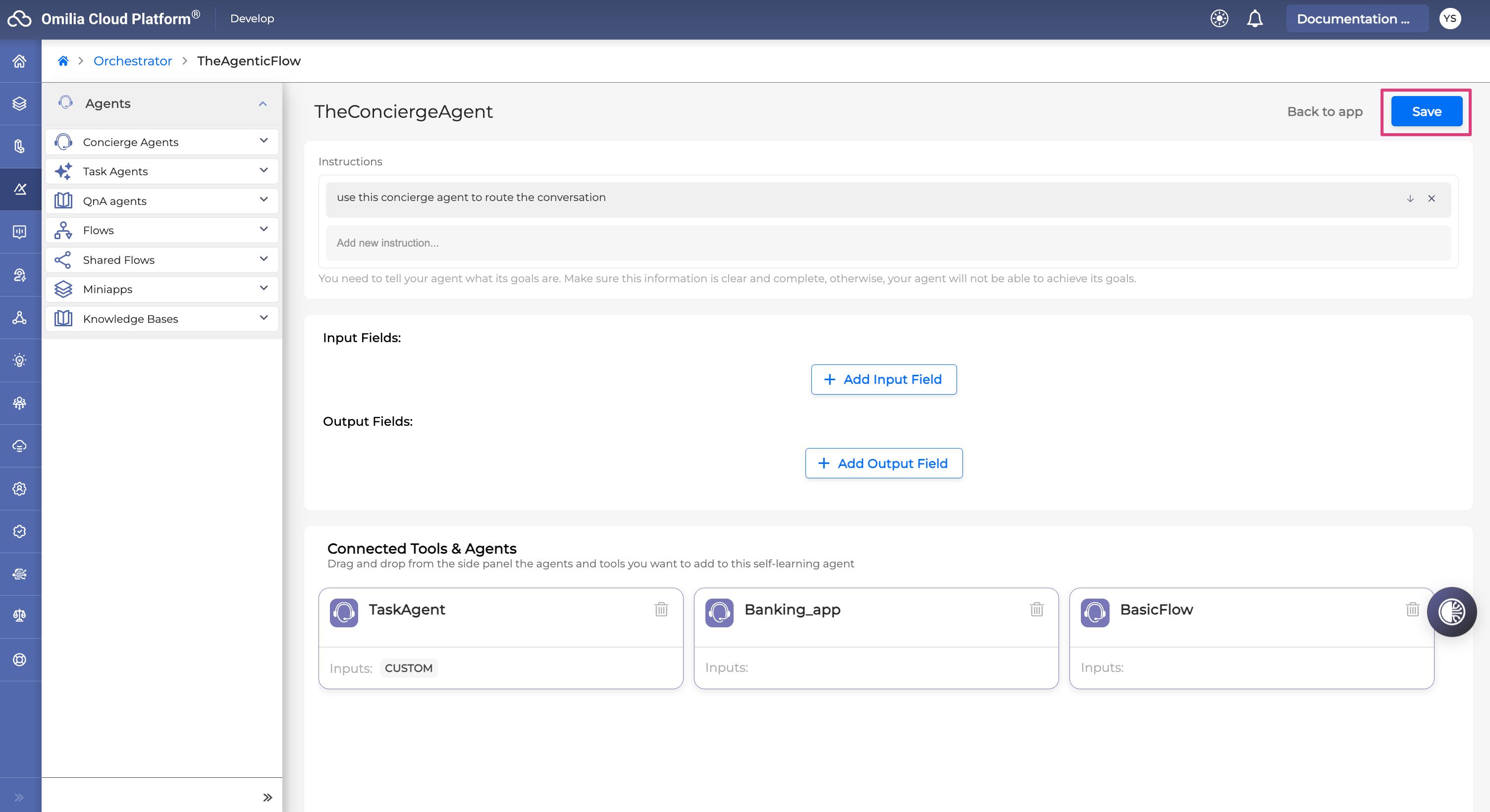Open the notifications bell
Screen dimensions: 1490x812
[x=1255, y=18]
